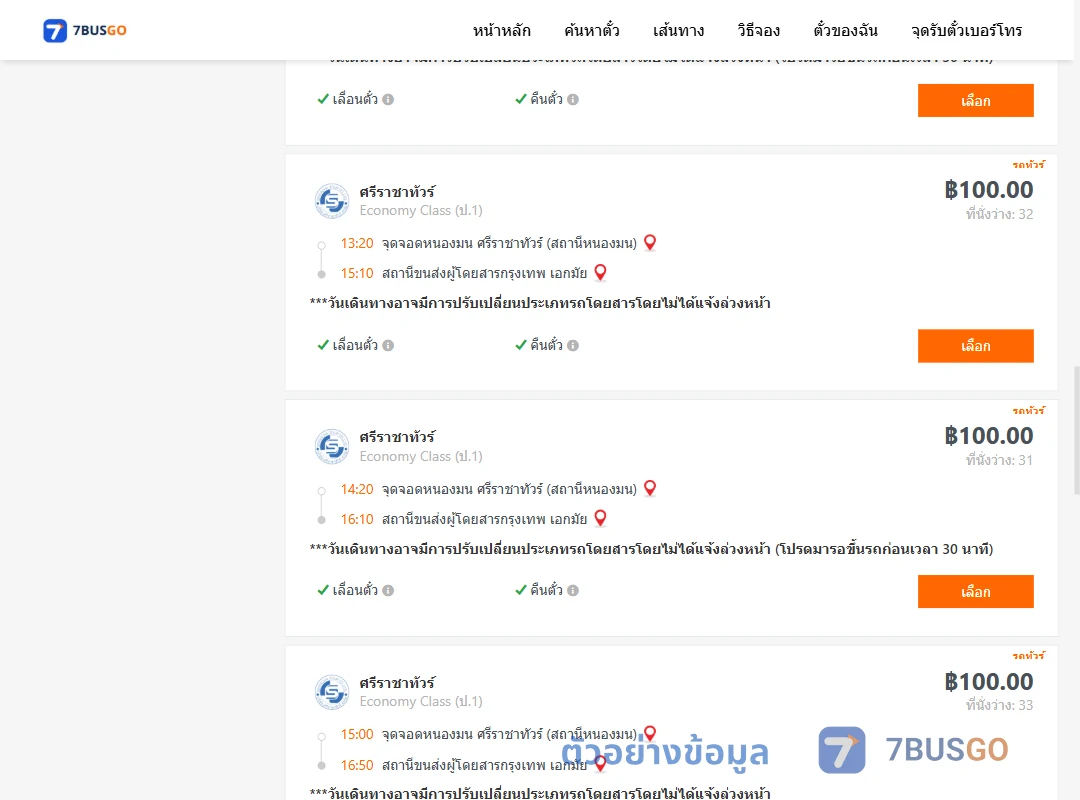Click info icon next to คืนตั๋ว in topmost card
This screenshot has width=1080, height=800.
[573, 99]
